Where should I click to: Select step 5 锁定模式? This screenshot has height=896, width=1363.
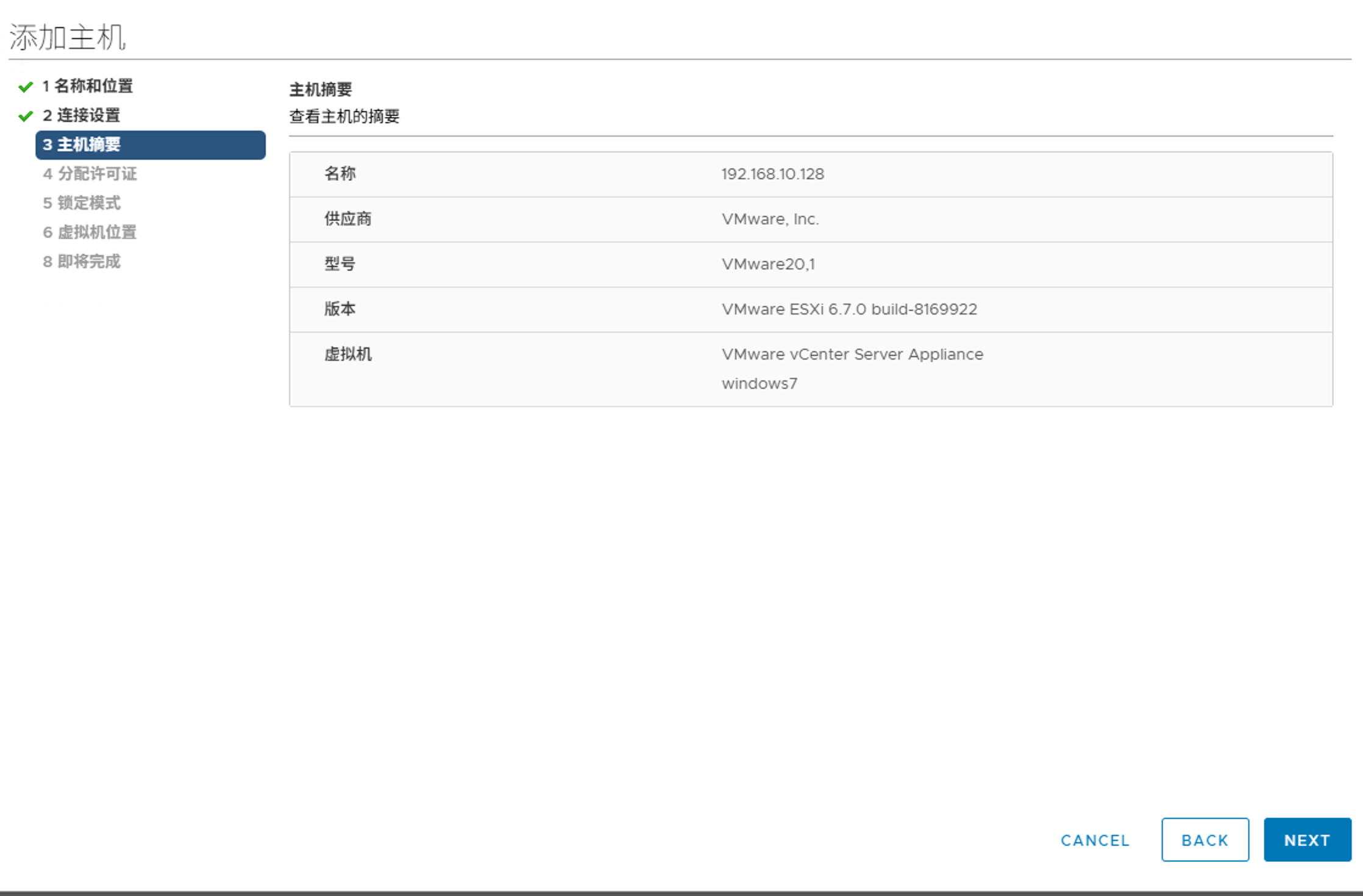point(82,203)
